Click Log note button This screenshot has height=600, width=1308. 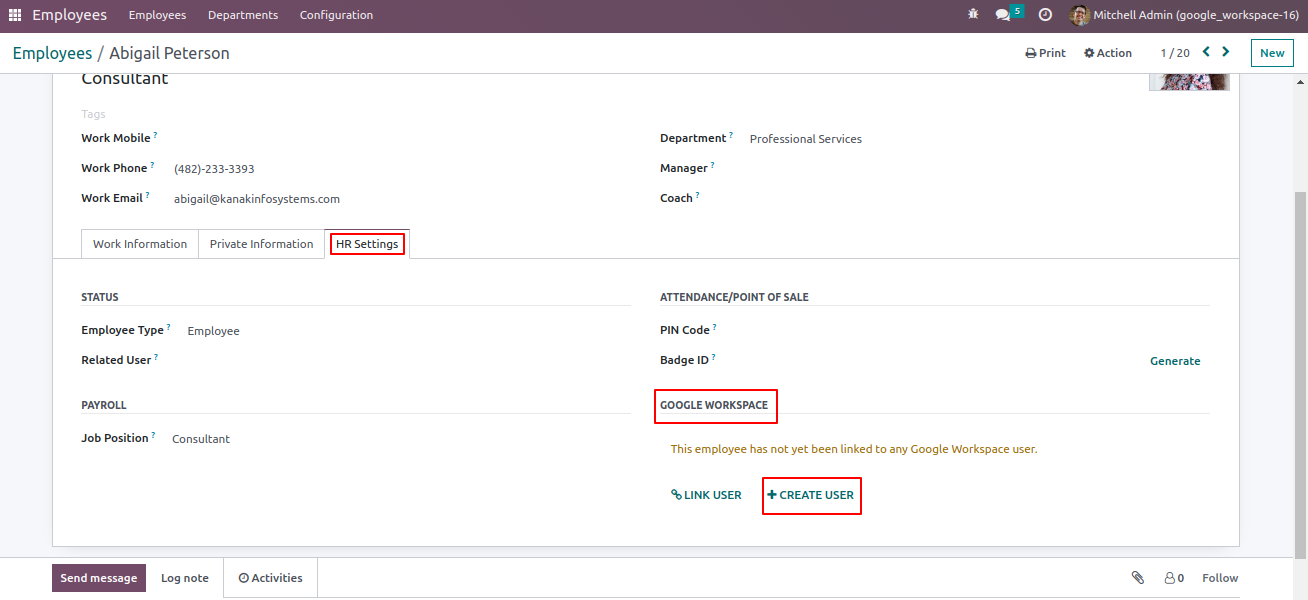[185, 578]
